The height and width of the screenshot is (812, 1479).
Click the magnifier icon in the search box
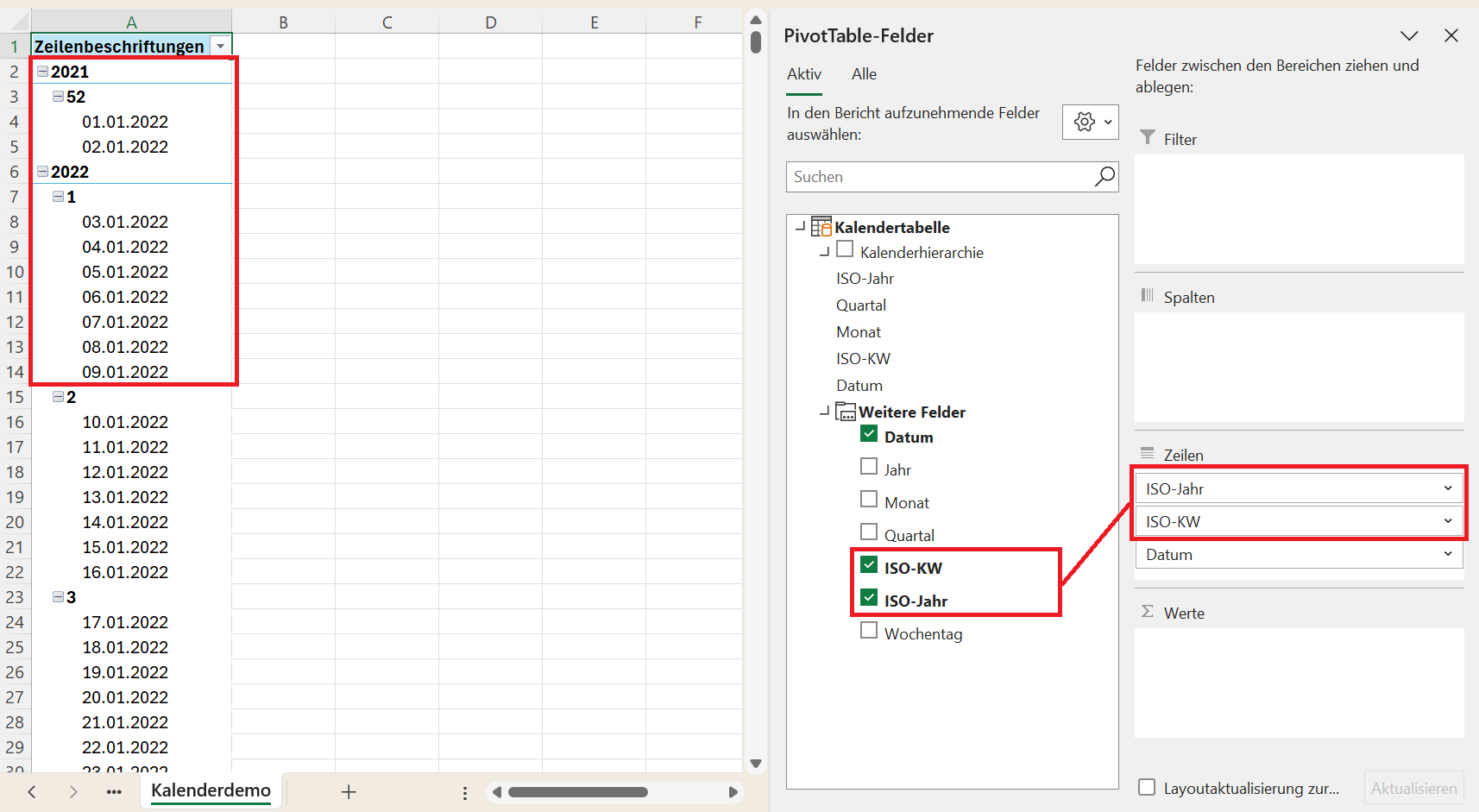point(1105,177)
